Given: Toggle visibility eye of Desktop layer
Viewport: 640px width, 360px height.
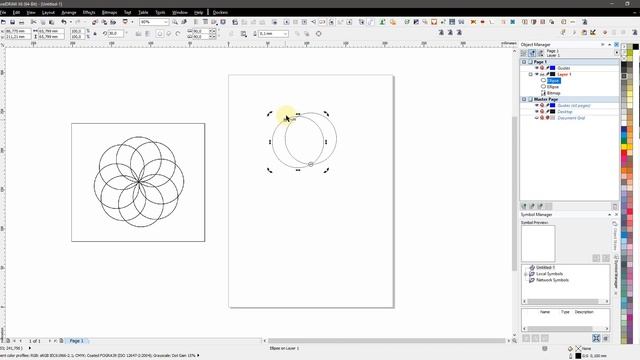Looking at the screenshot, I should [537, 111].
